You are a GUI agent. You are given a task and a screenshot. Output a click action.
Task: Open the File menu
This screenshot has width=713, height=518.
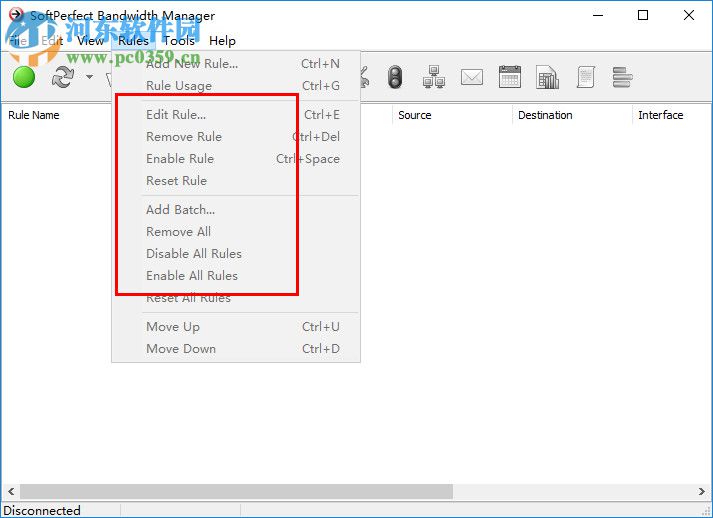click(x=18, y=40)
